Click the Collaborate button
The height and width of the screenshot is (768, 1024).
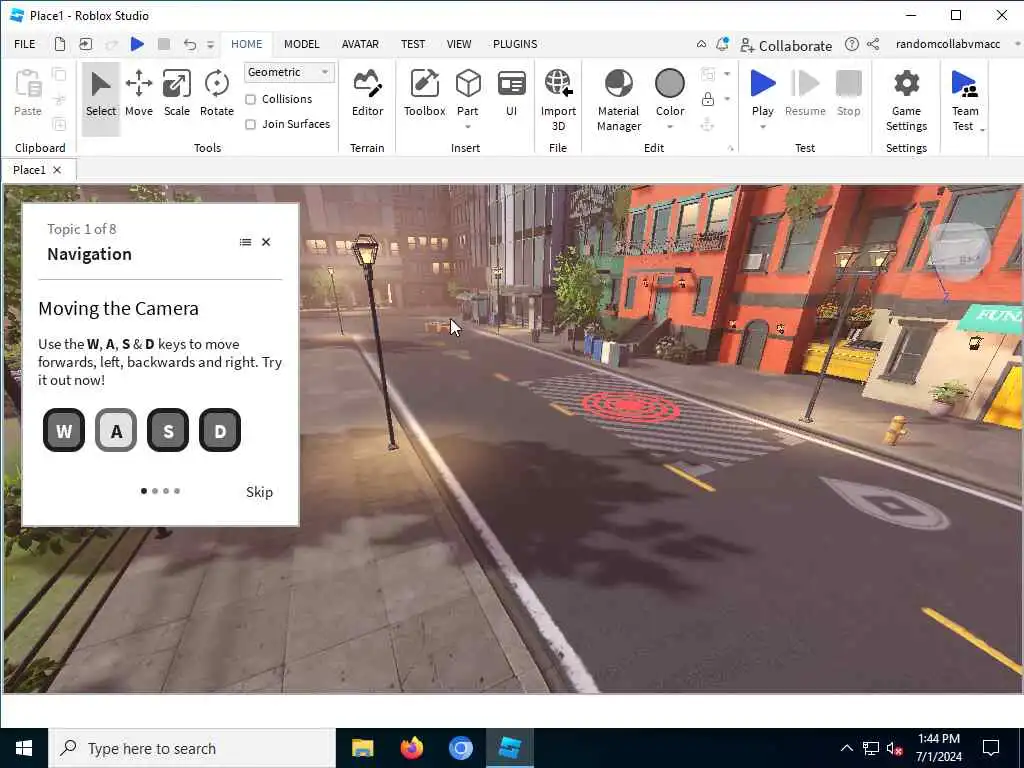[786, 46]
